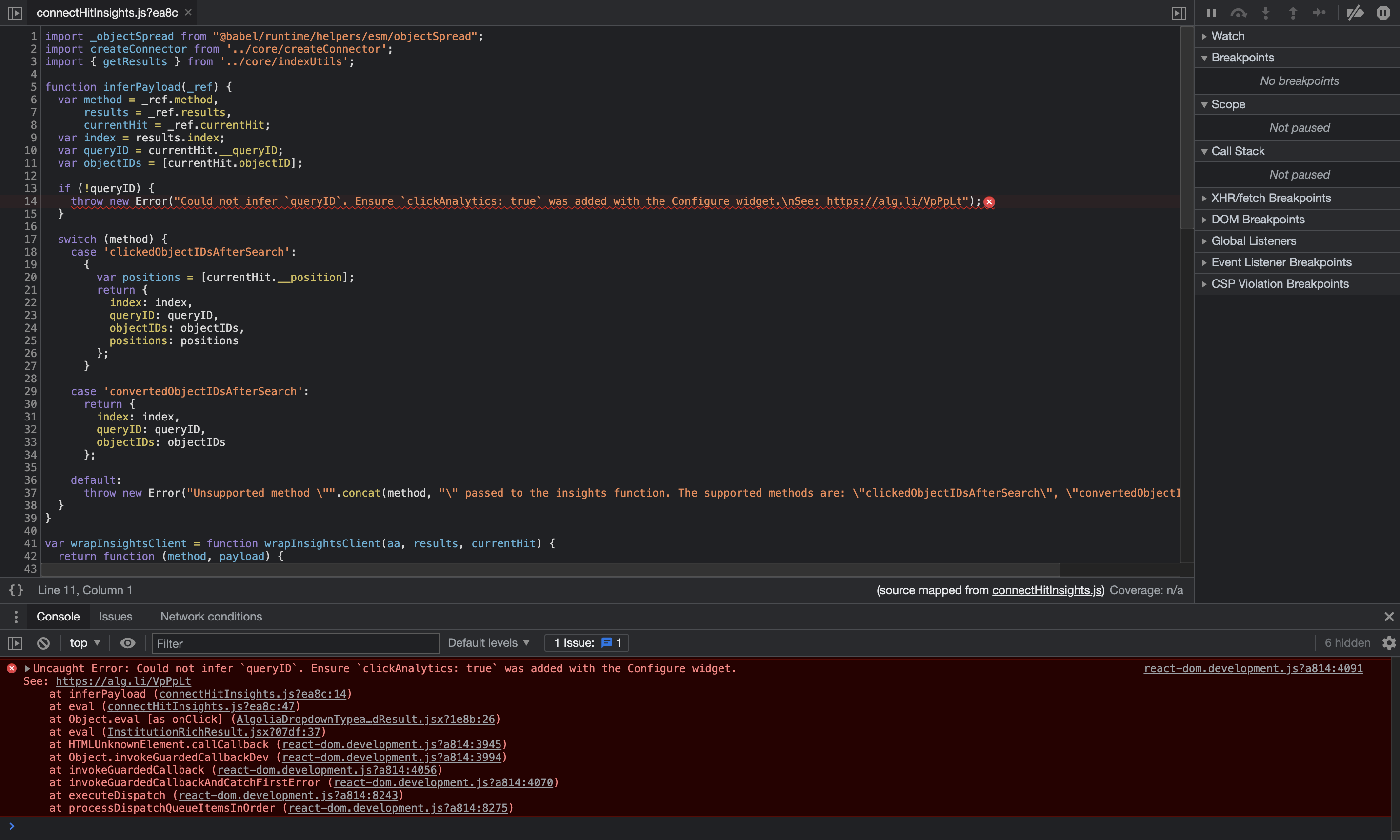The width and height of the screenshot is (1400, 840).
Task: Clear the console output
Action: pyautogui.click(x=43, y=643)
